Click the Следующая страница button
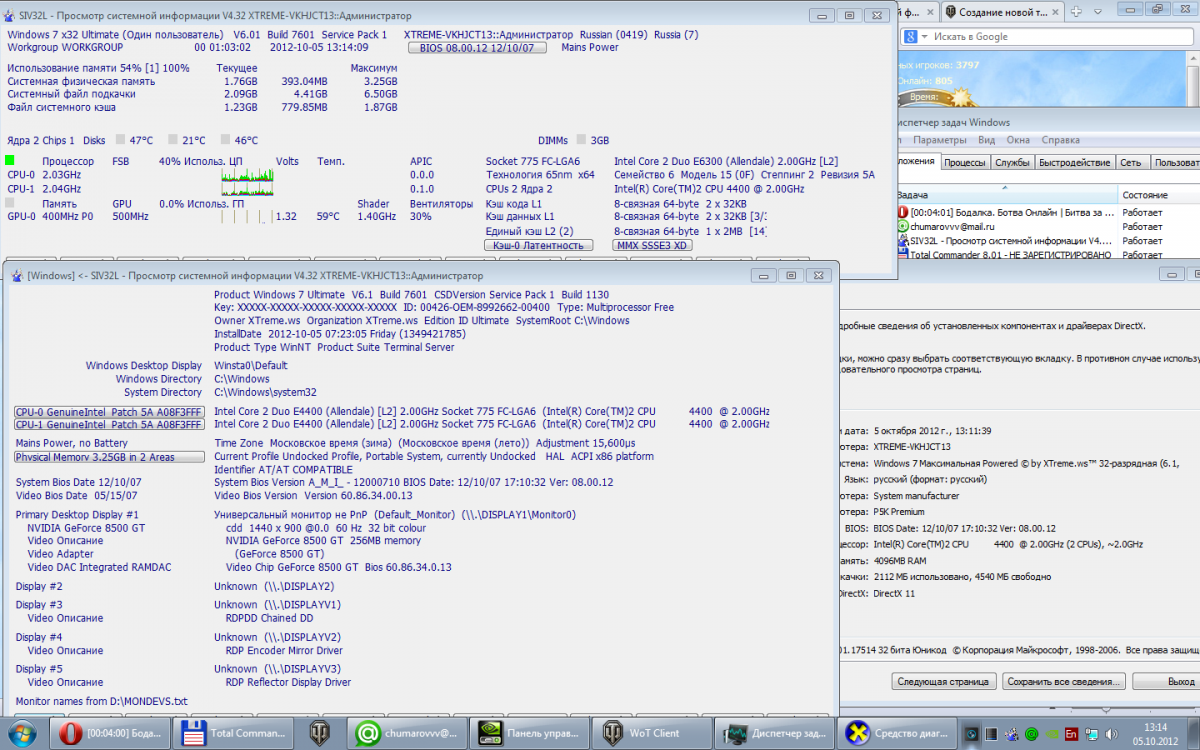The image size is (1200, 750). pos(943,681)
